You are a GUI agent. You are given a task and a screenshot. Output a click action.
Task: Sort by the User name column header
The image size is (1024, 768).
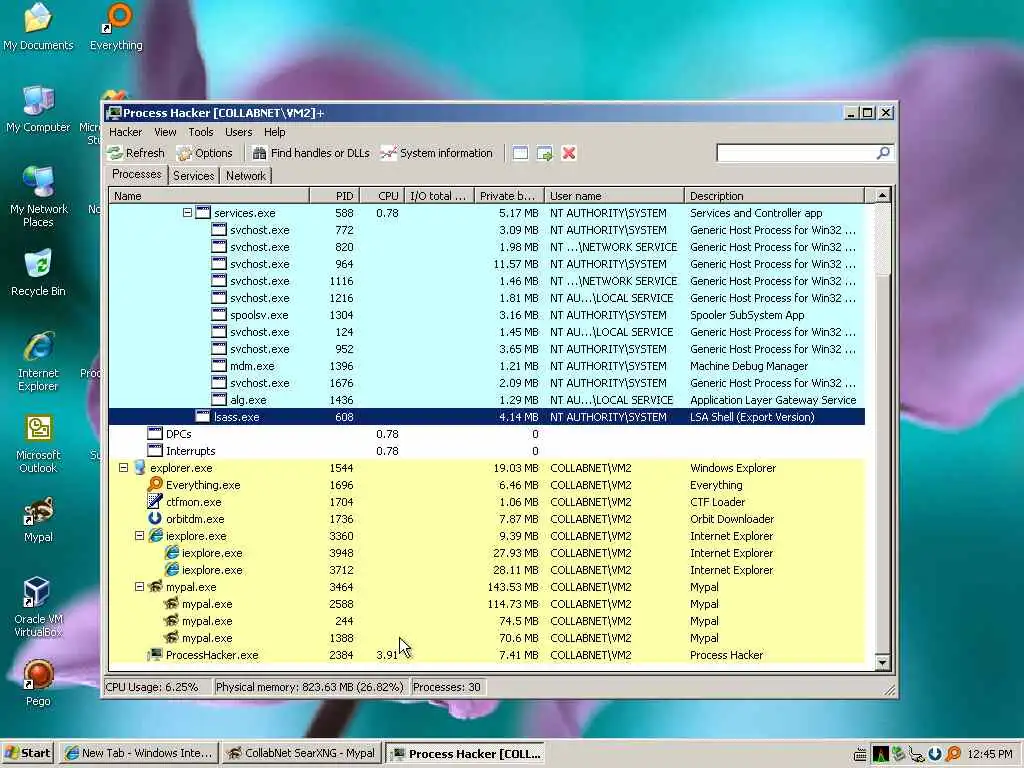point(614,196)
